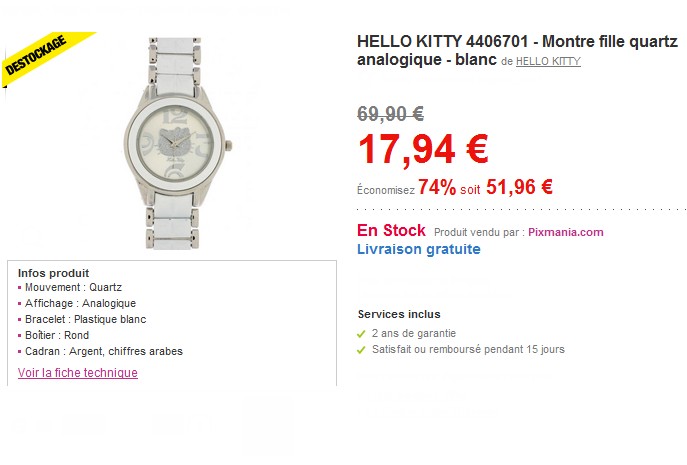Click the 'Services inclus' heading
The width and height of the screenshot is (687, 465).
(399, 314)
